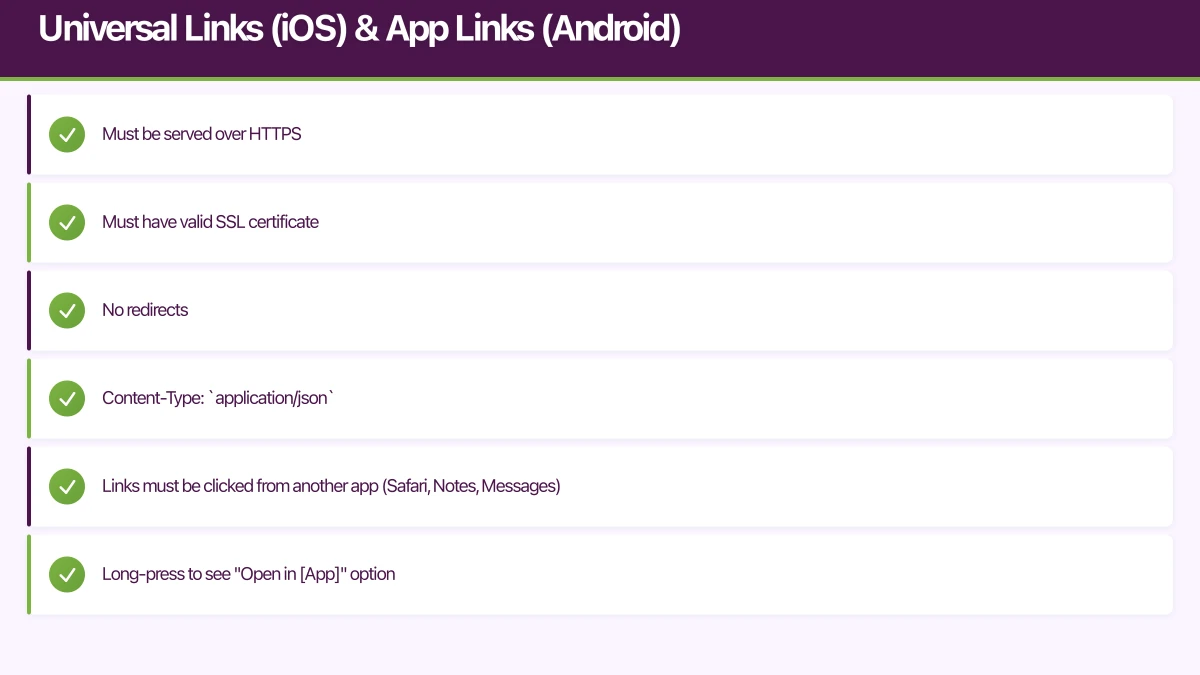Click the checkmark icon on the long-press row
This screenshot has width=1200, height=675.
[x=67, y=574]
